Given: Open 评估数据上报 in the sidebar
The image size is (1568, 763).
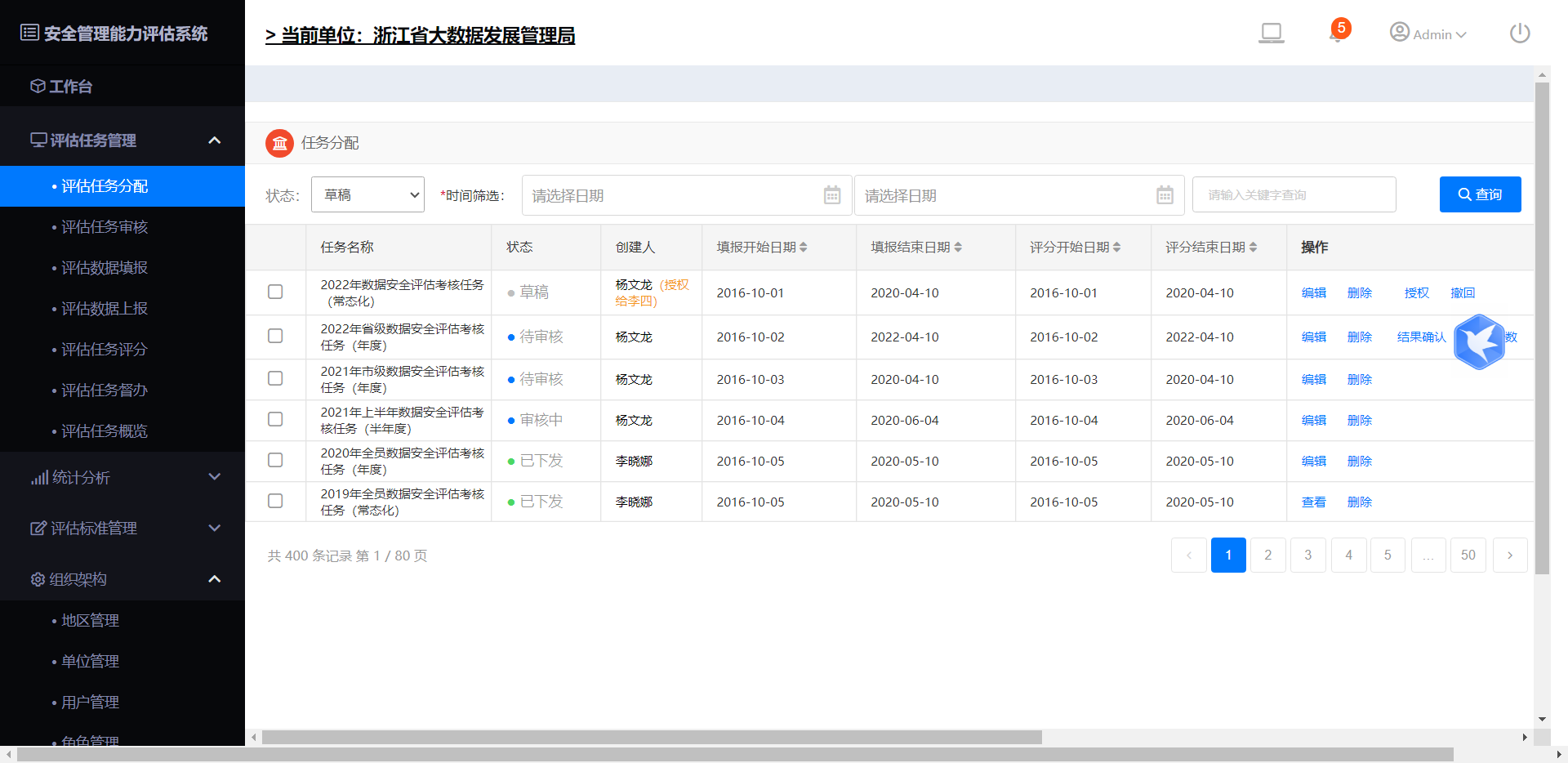Looking at the screenshot, I should click(122, 309).
